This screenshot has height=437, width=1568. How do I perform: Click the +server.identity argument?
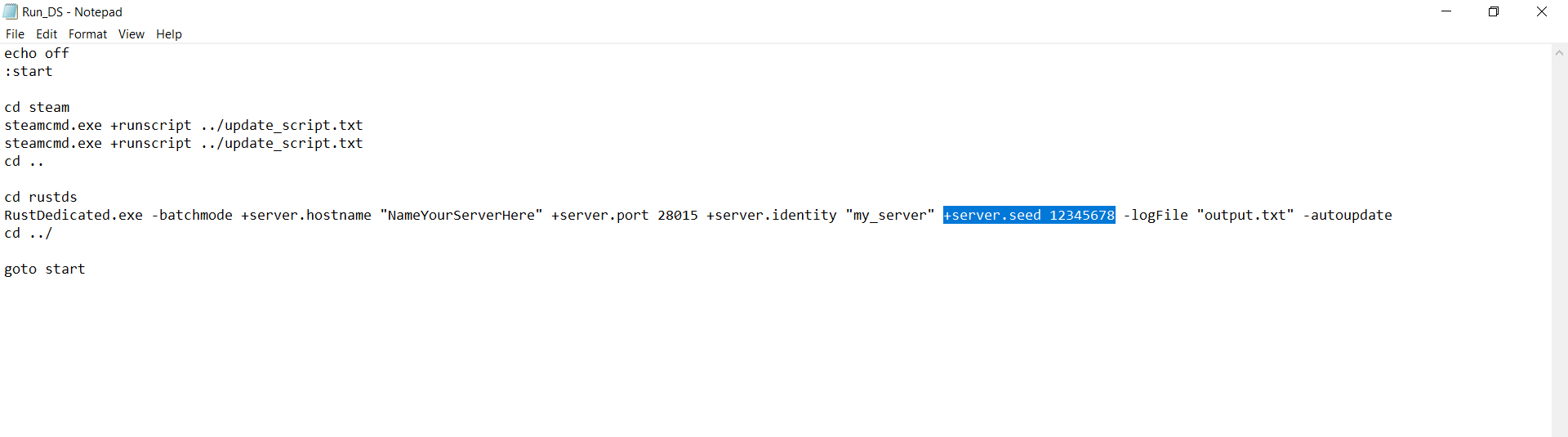pyautogui.click(x=772, y=215)
